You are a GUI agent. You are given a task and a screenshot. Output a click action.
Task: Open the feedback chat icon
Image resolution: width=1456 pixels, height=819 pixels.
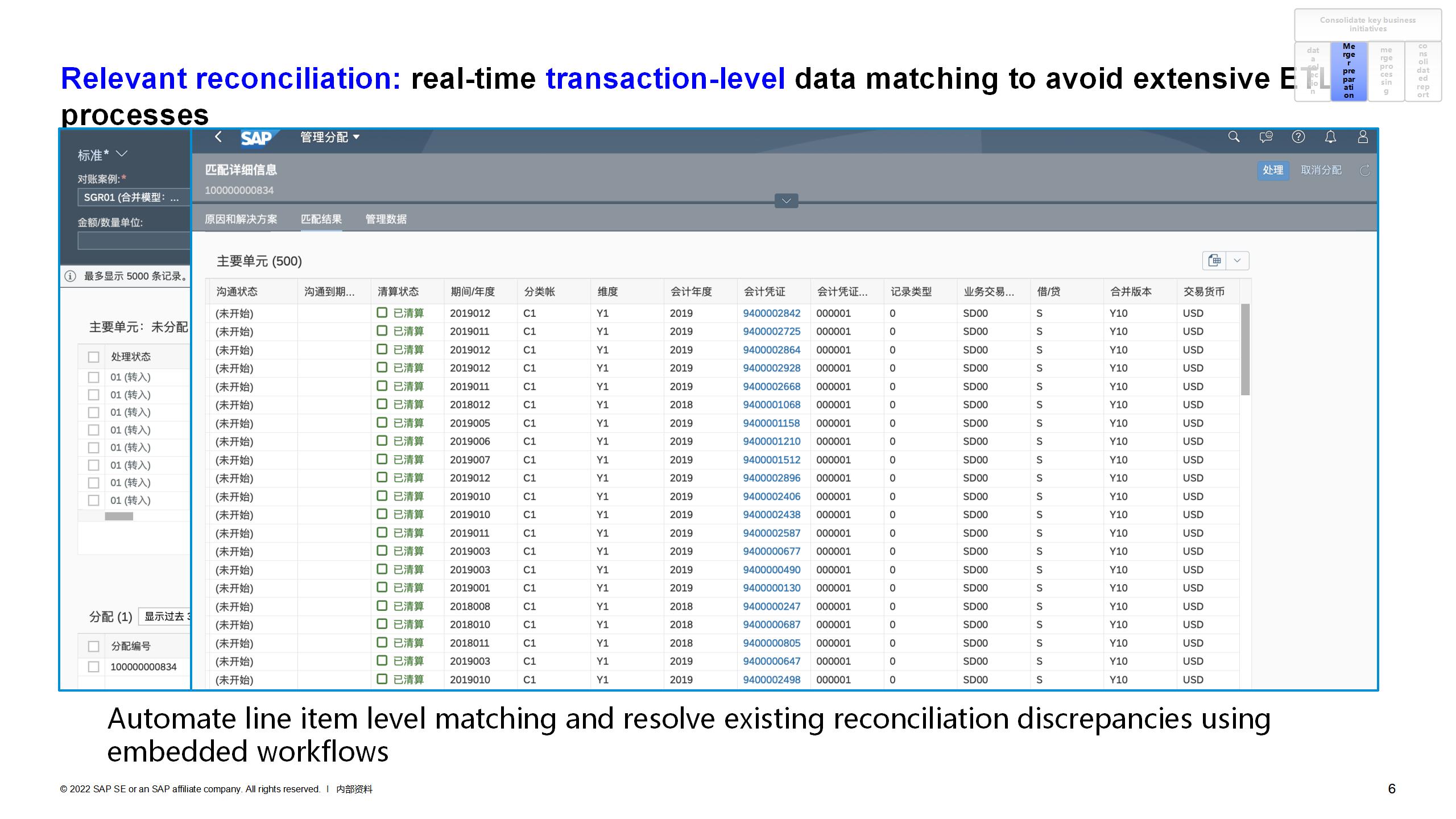pyautogui.click(x=1266, y=137)
